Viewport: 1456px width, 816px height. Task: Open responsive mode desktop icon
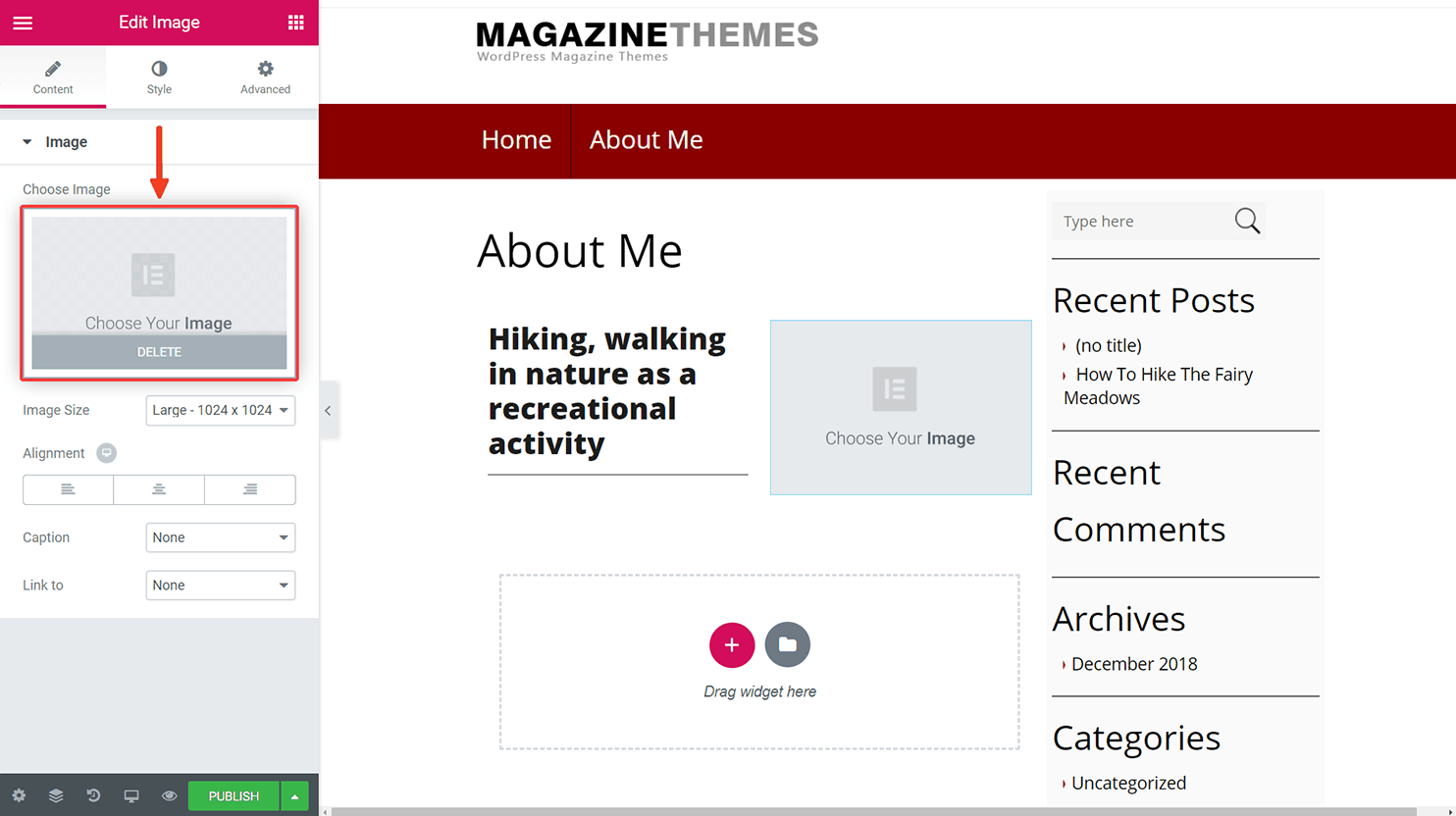(131, 795)
